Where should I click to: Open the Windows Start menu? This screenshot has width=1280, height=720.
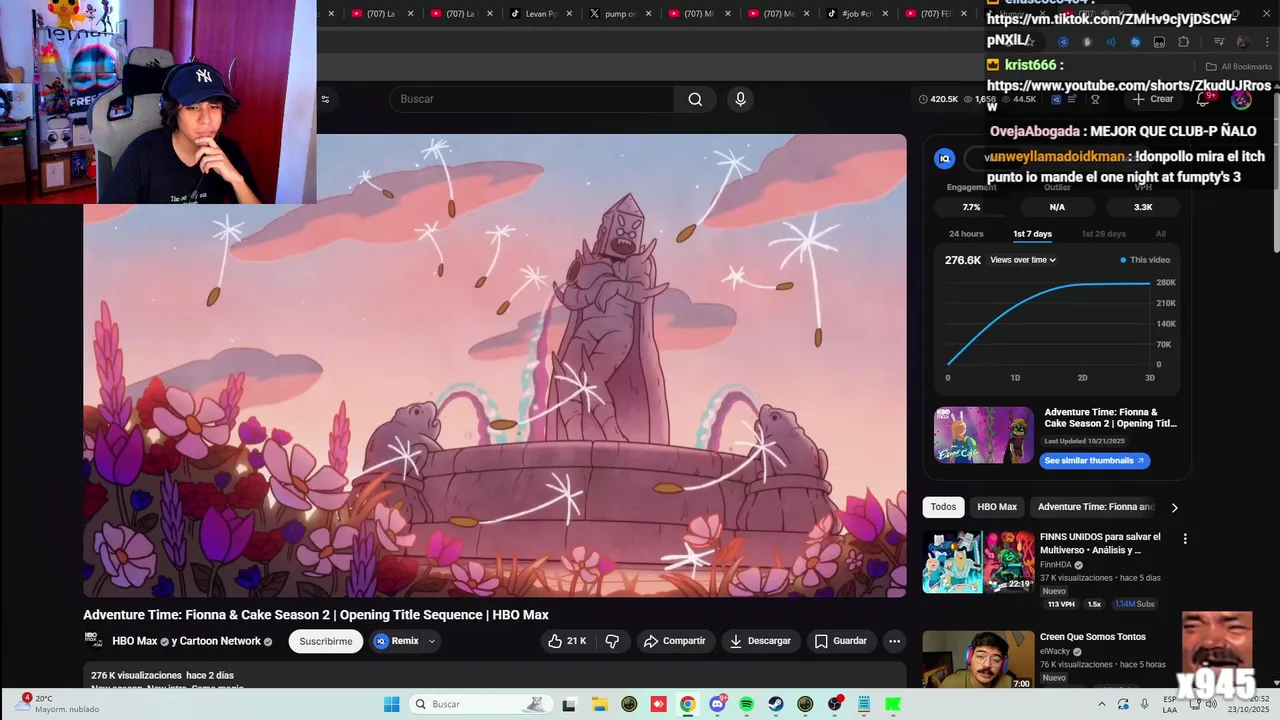tap(392, 704)
